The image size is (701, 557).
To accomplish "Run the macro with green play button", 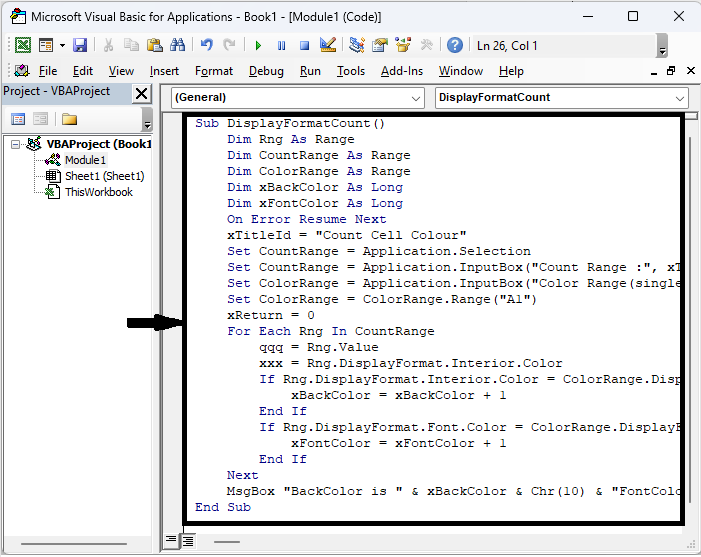I will (x=258, y=46).
